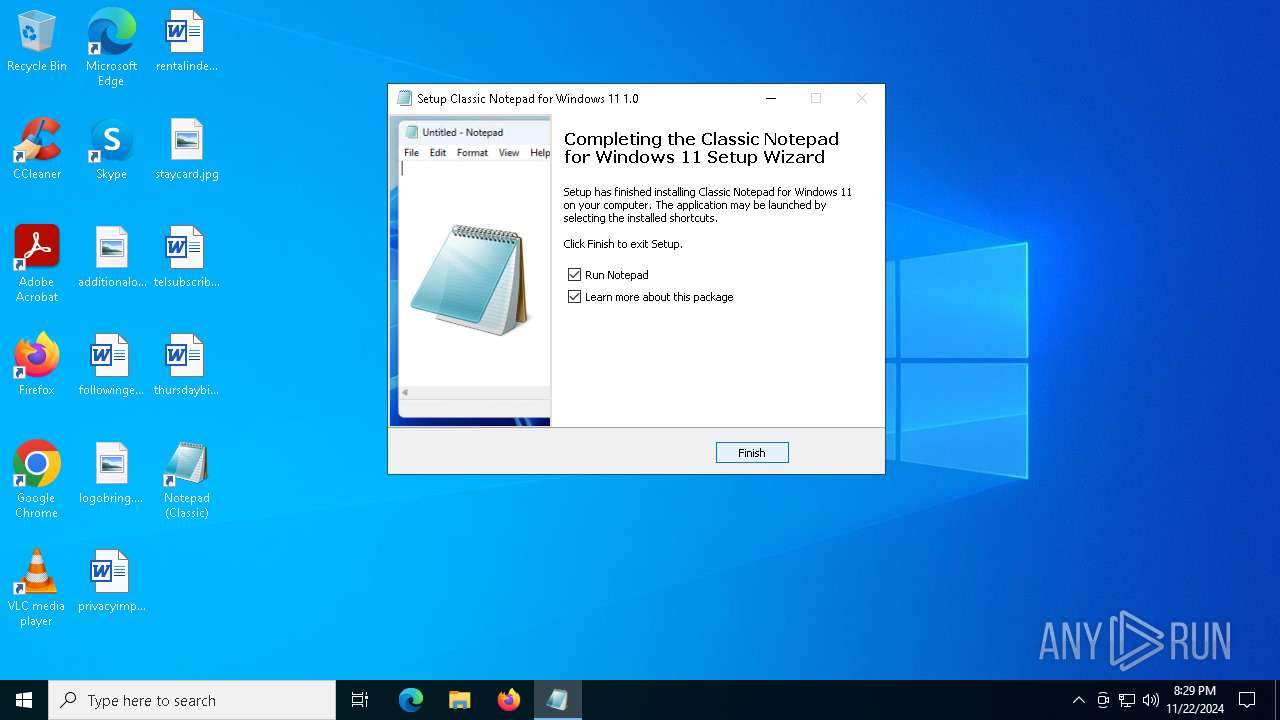Launch Edge from the taskbar
This screenshot has width=1280, height=720.
[x=411, y=700]
